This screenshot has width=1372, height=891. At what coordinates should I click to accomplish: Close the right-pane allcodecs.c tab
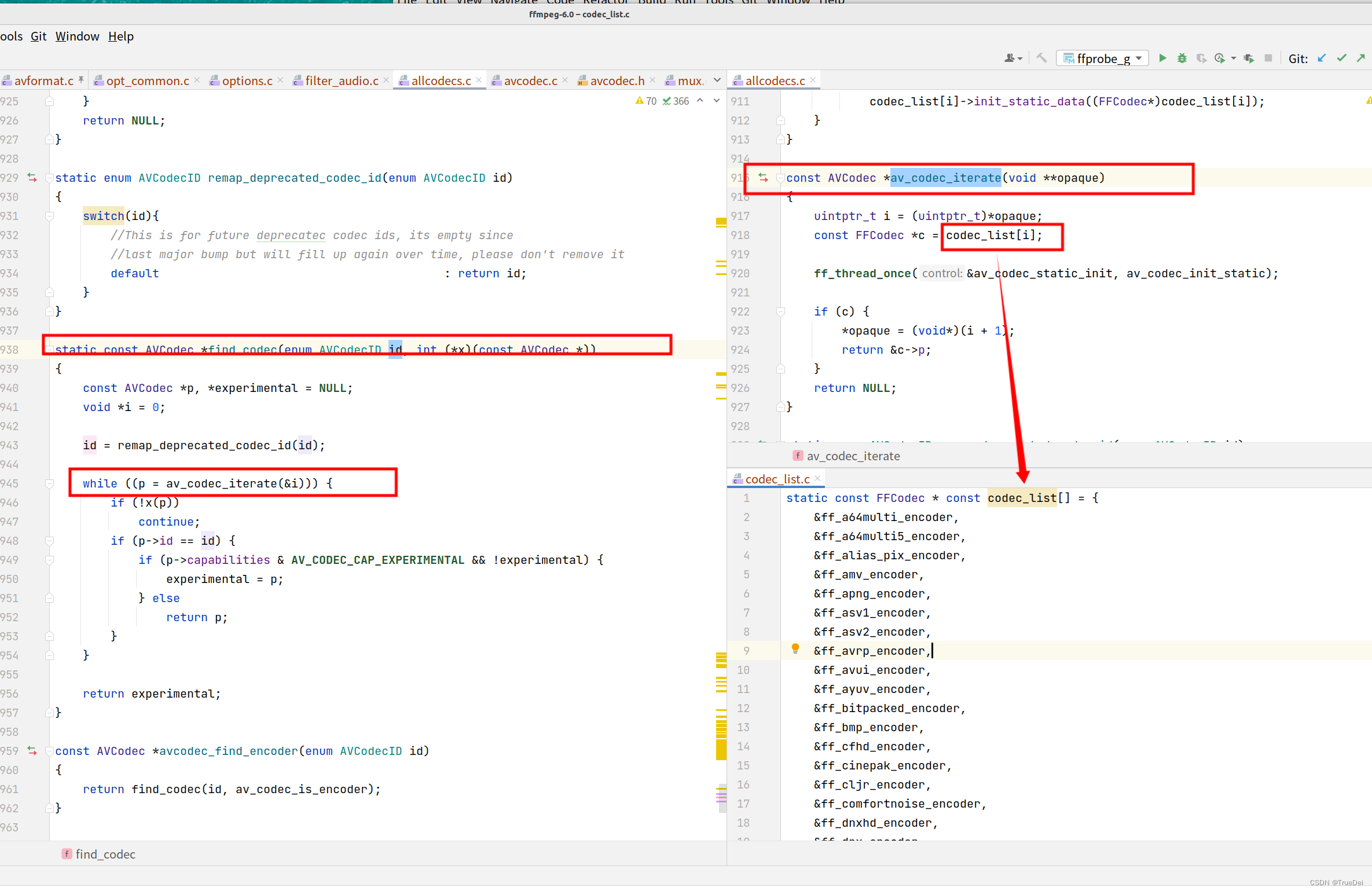click(x=813, y=80)
